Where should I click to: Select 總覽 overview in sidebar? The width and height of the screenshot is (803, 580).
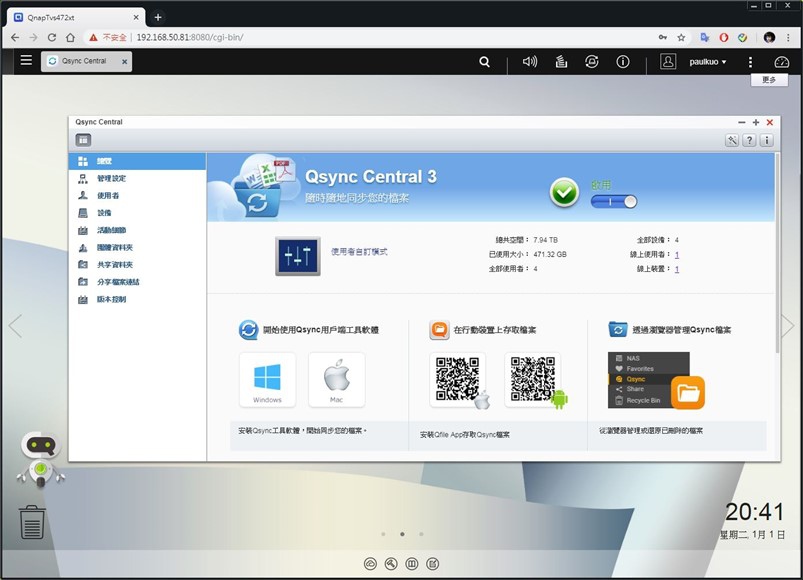pyautogui.click(x=137, y=161)
